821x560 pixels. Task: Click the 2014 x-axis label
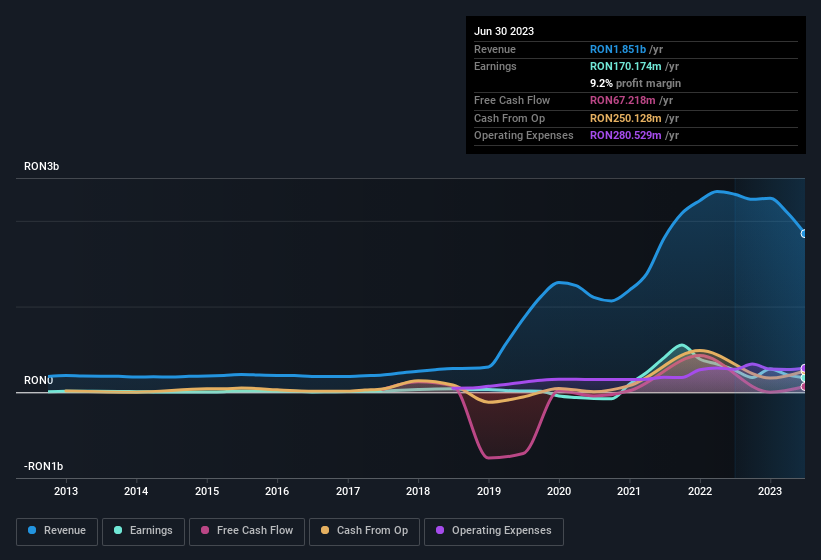(136, 491)
